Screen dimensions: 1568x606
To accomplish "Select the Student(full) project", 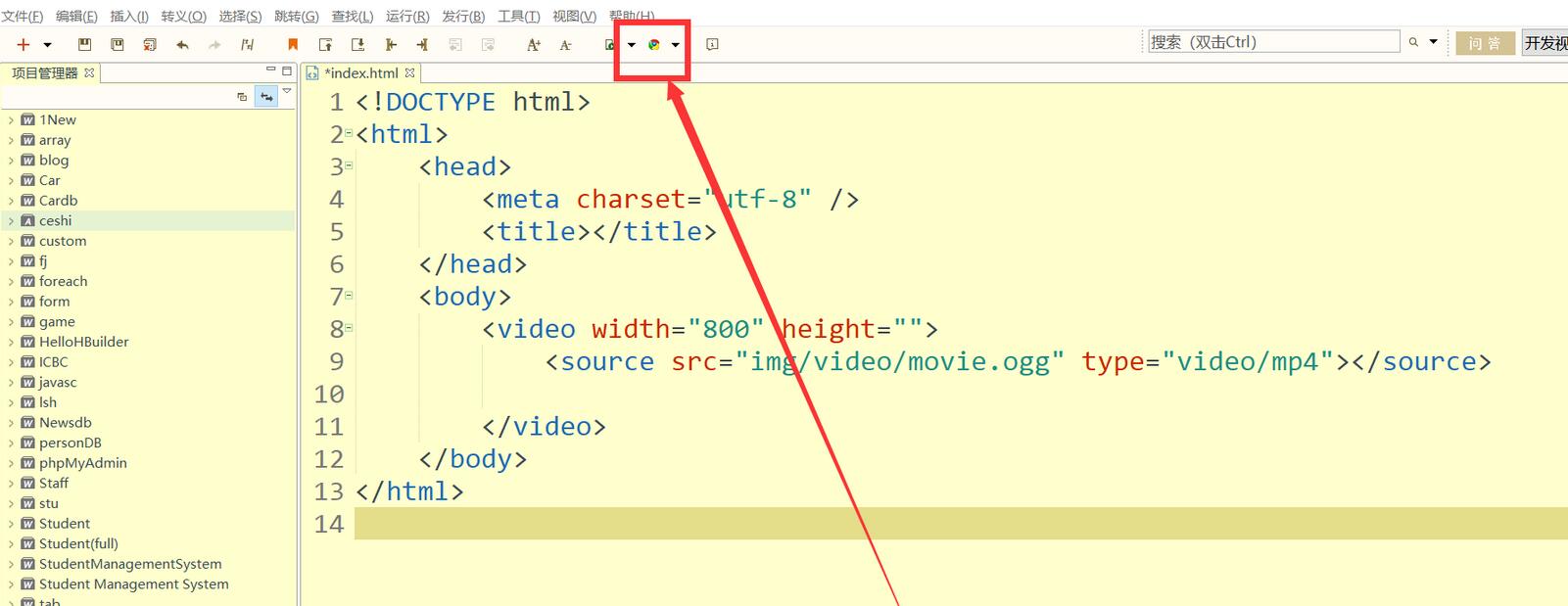I will 78,544.
